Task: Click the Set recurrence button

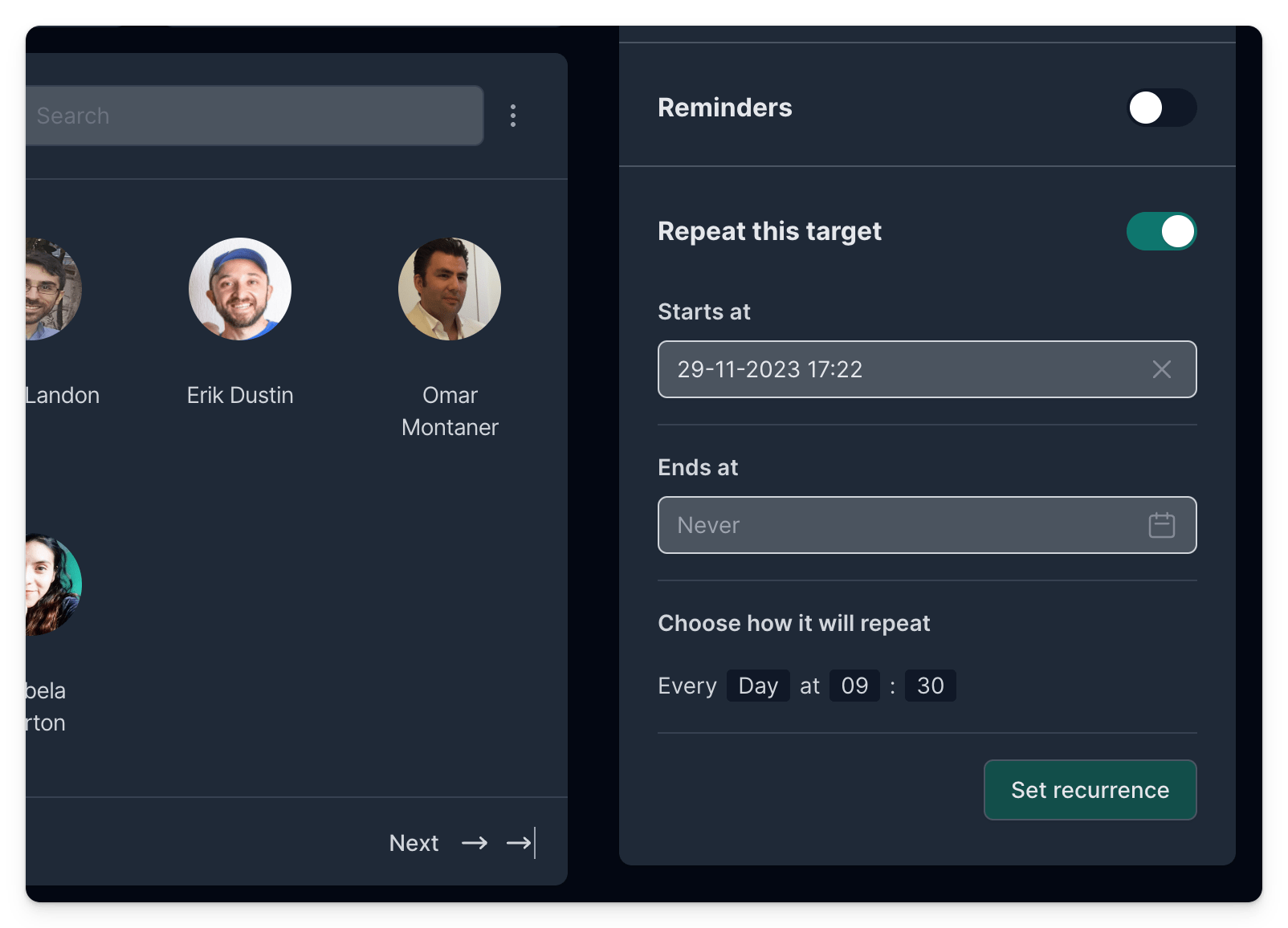Action: point(1090,790)
